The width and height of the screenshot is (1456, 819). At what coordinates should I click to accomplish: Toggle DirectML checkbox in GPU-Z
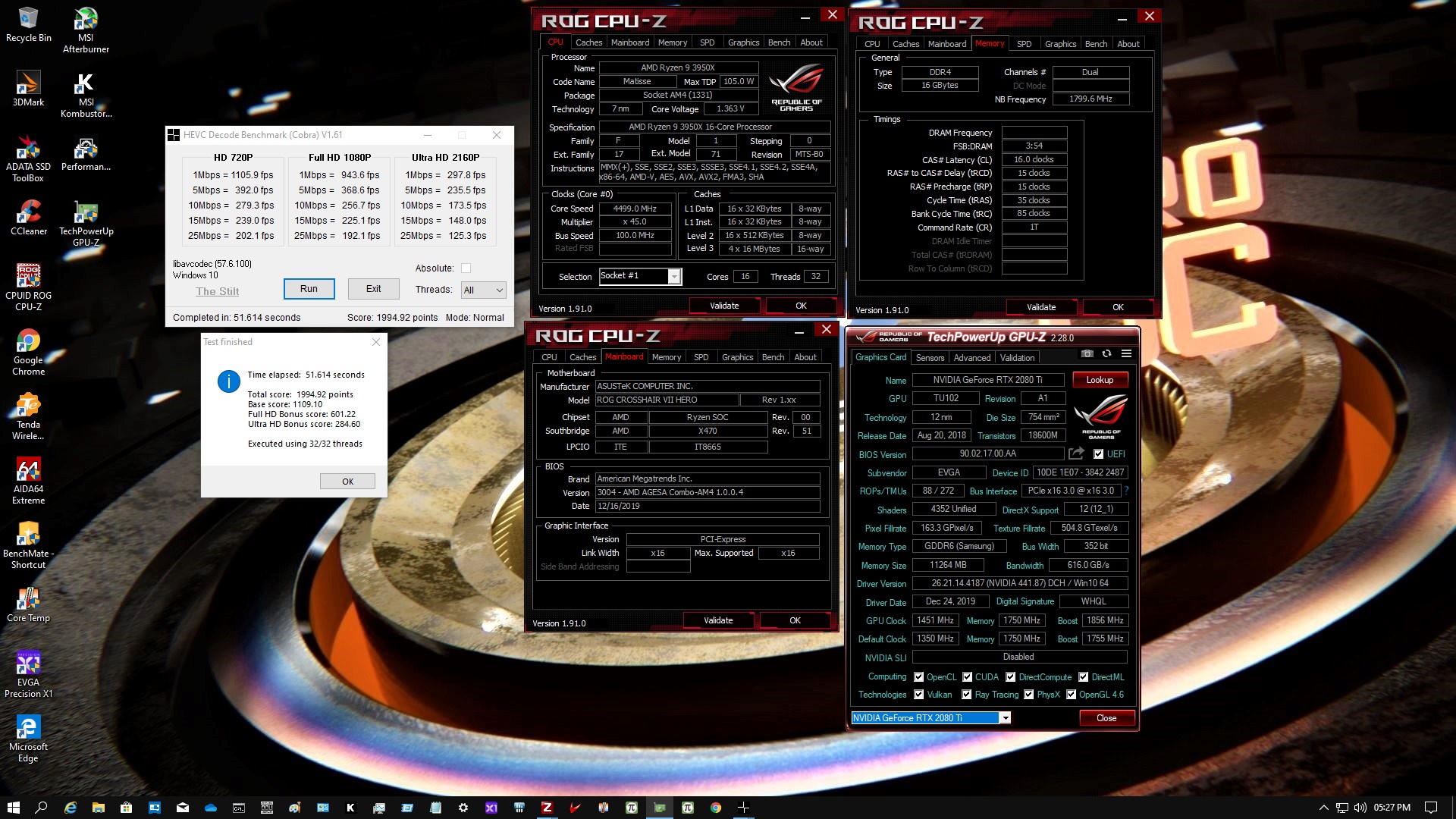pos(1084,677)
